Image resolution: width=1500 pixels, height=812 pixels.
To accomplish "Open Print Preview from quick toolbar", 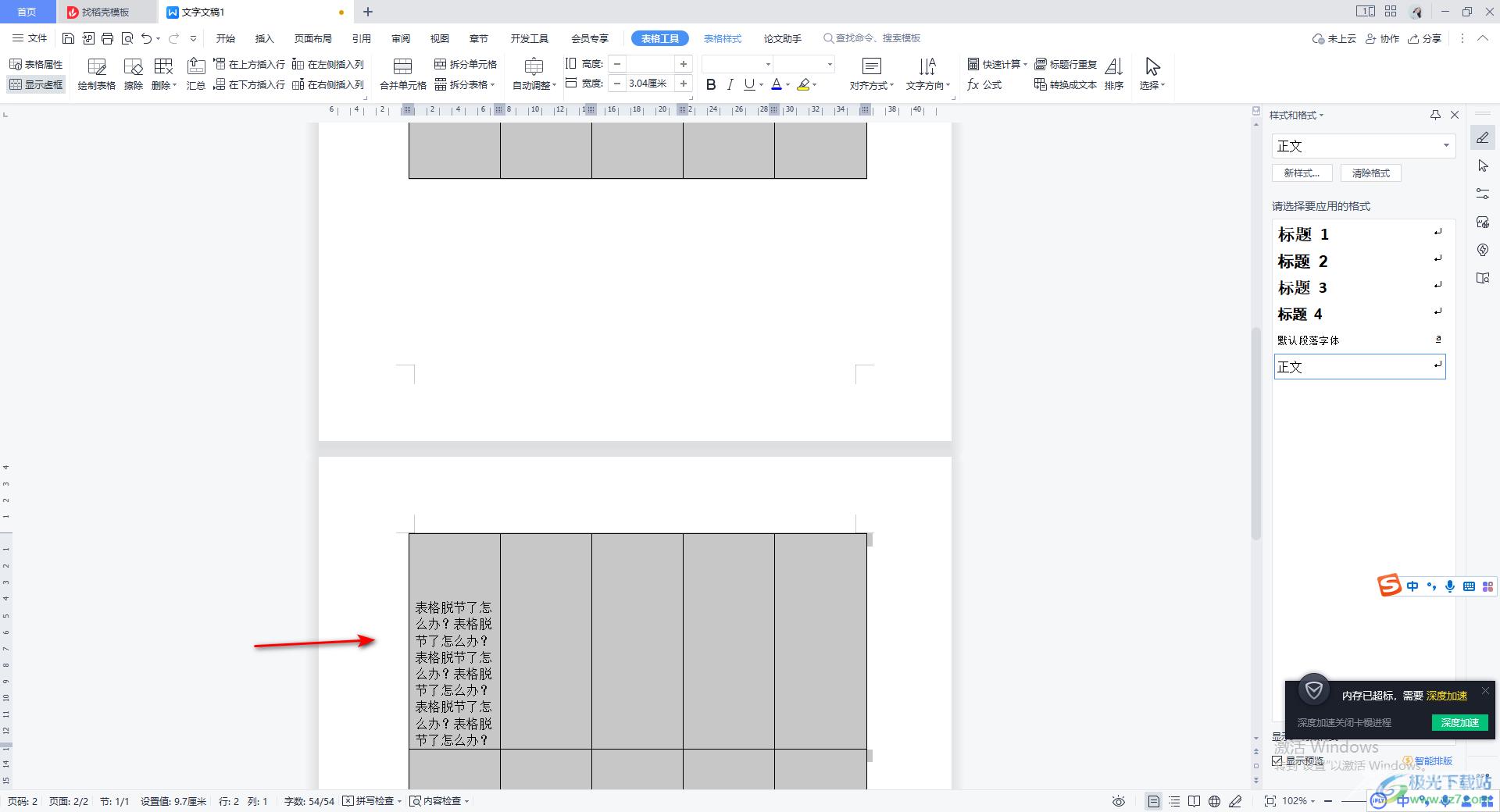I will (x=127, y=38).
